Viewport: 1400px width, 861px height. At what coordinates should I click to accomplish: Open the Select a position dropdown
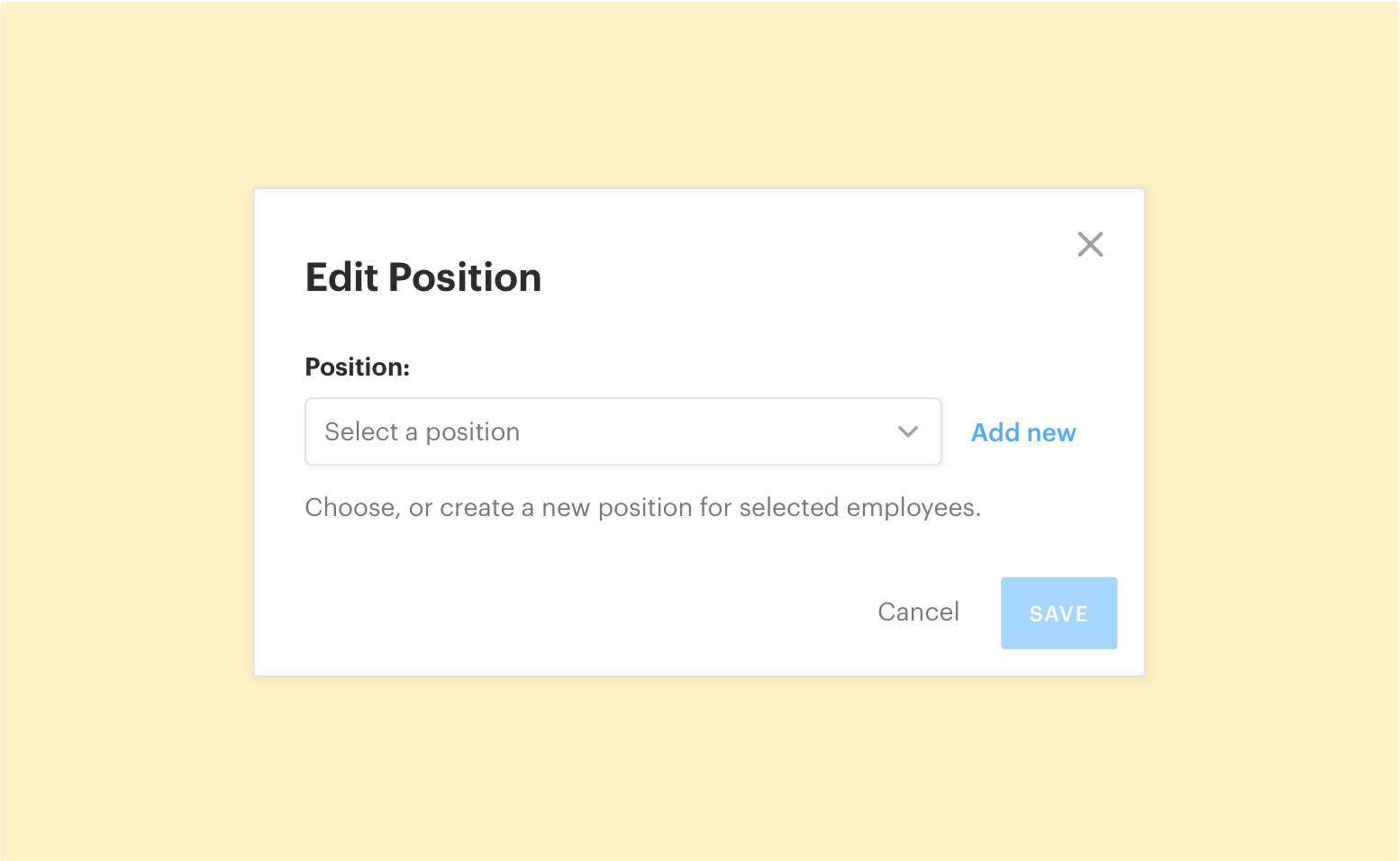623,432
